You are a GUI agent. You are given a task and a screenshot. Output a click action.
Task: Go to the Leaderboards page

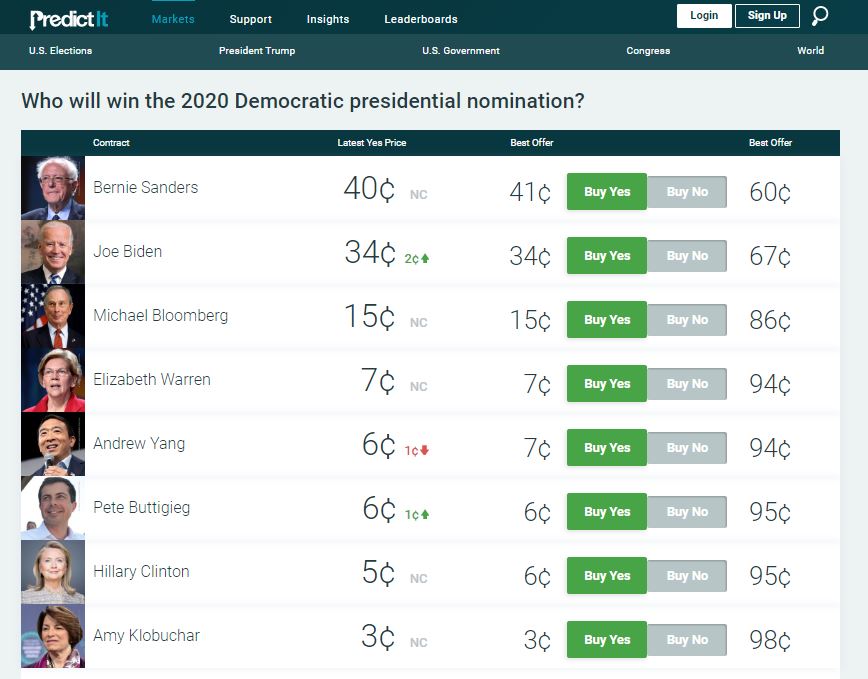click(421, 19)
